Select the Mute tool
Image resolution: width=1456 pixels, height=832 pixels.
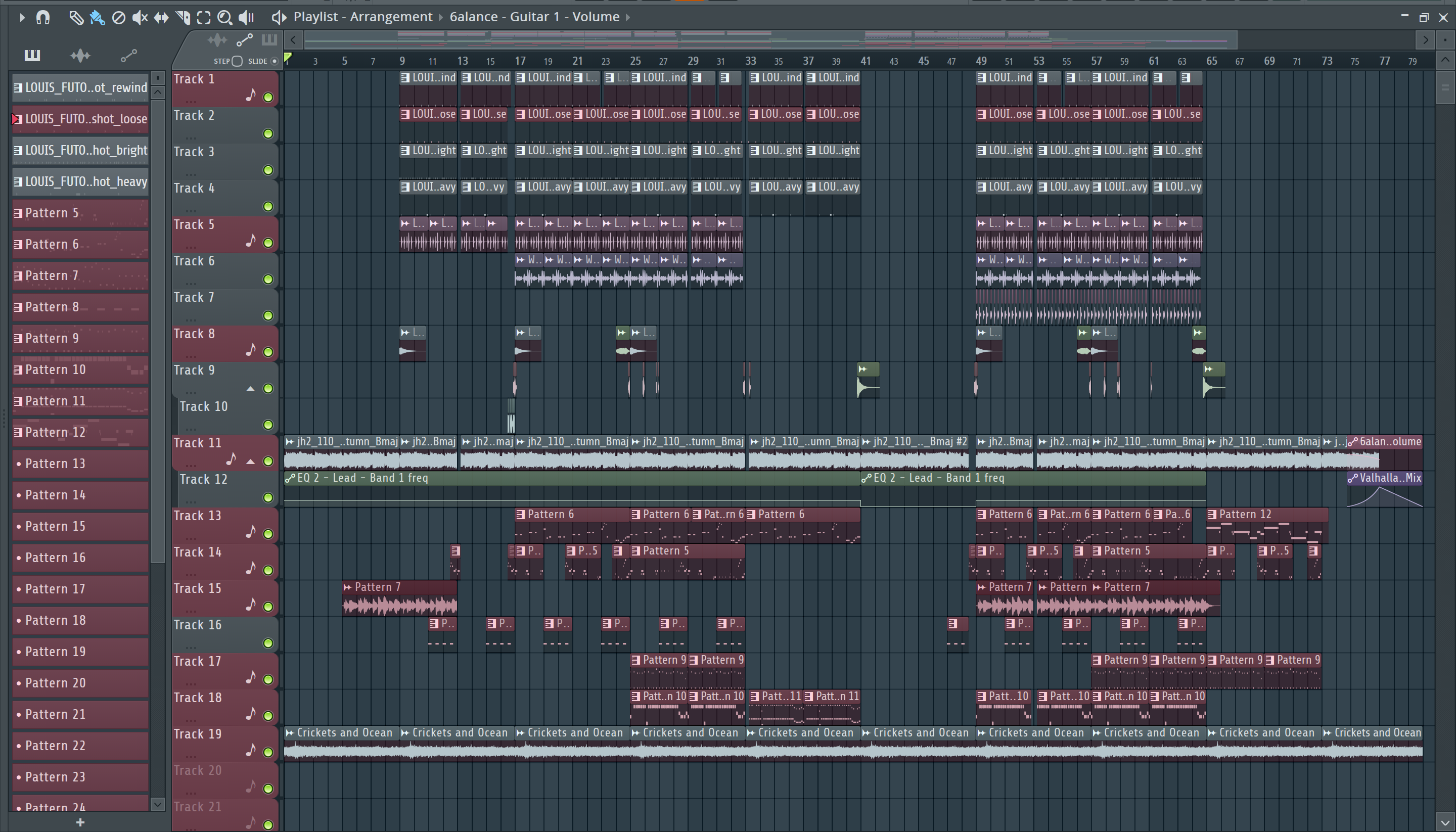(140, 17)
